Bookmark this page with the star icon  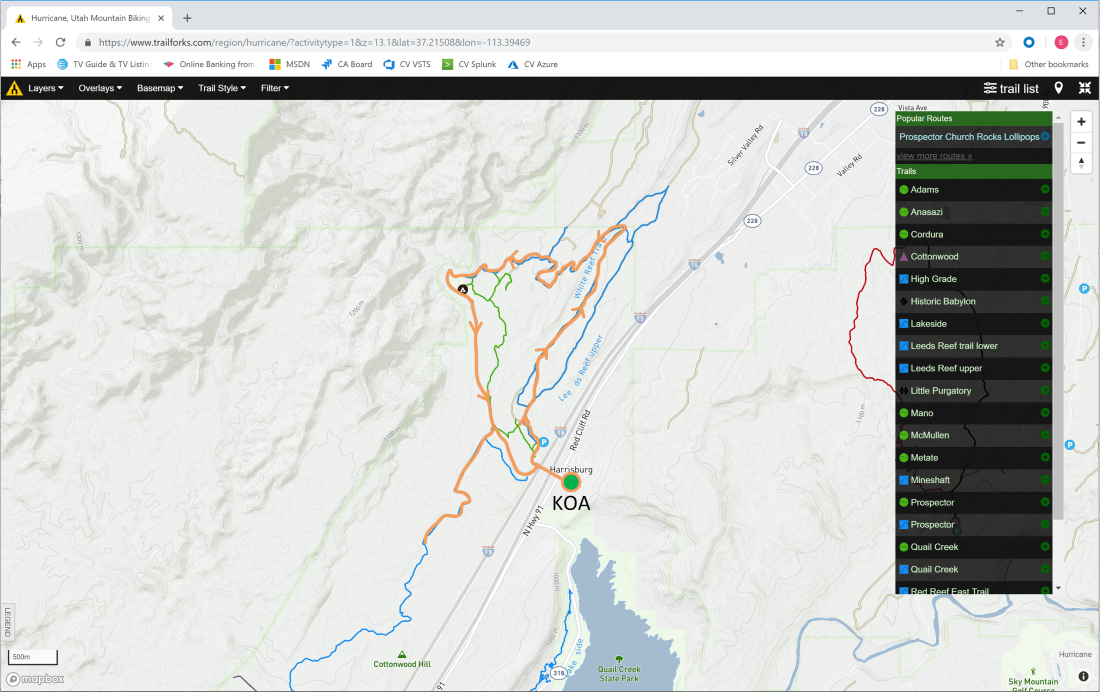tap(999, 43)
